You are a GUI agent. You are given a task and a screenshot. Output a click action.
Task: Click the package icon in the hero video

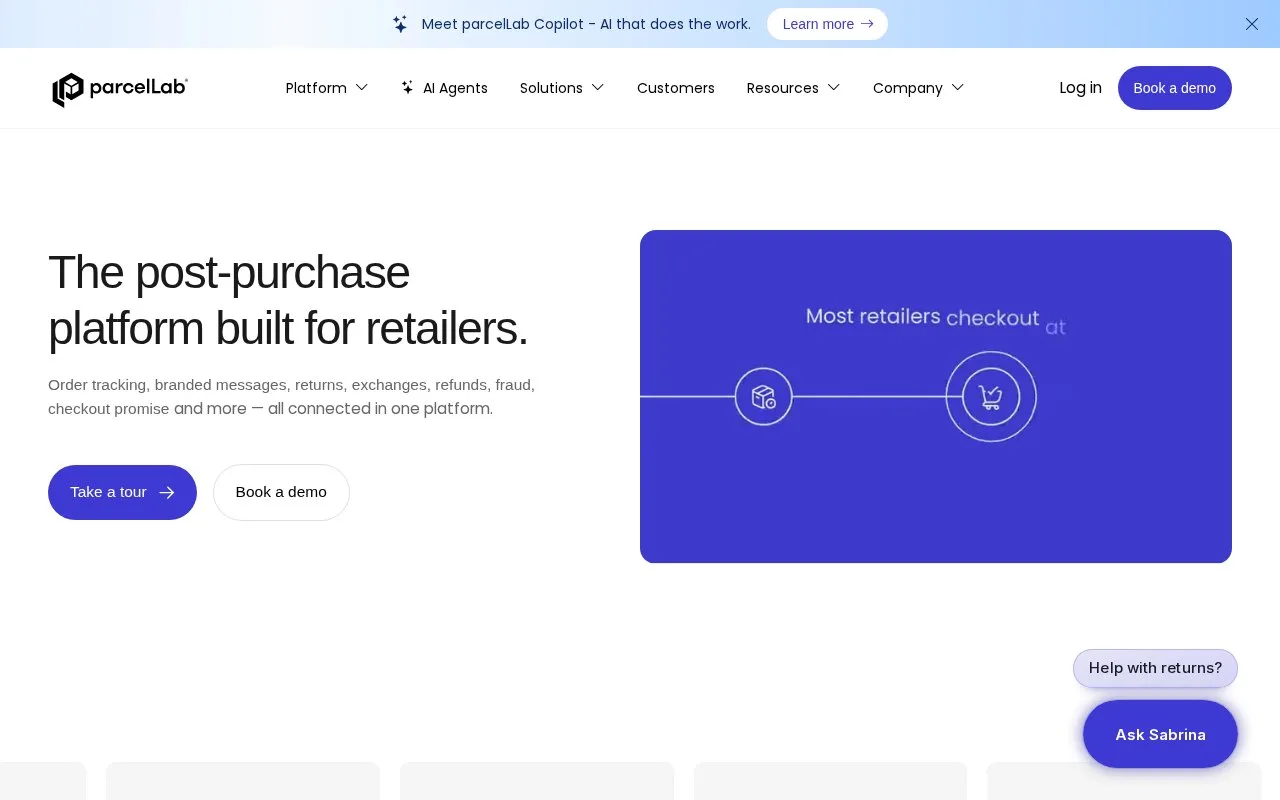764,397
